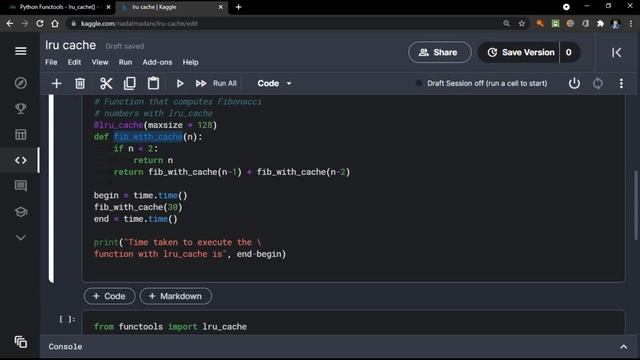Screen dimensions: 640x360
Task: Add a Markdown cell below
Action: point(176,296)
